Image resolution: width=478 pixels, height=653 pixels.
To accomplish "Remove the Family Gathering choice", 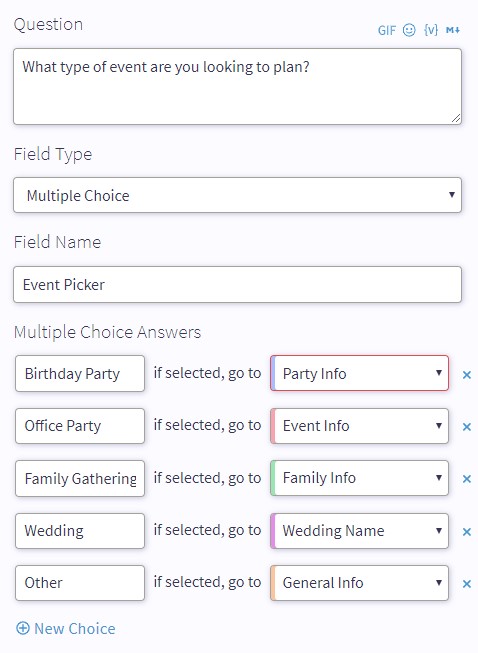I will (467, 479).
